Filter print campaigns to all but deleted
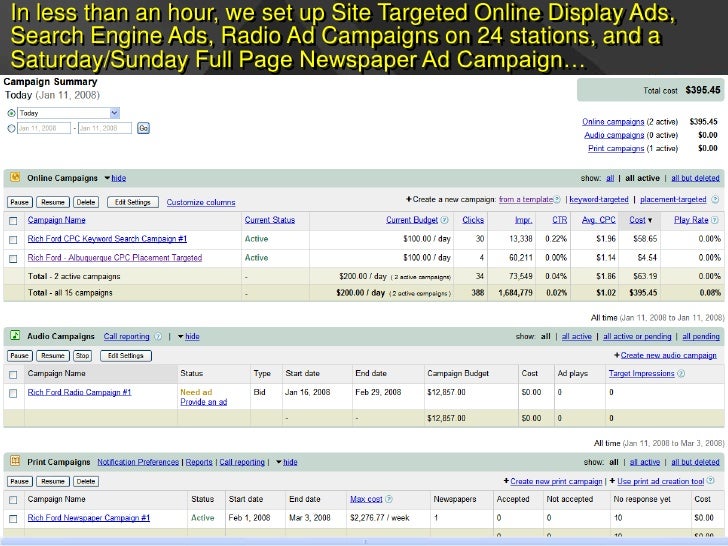The height and width of the screenshot is (546, 728). click(695, 462)
